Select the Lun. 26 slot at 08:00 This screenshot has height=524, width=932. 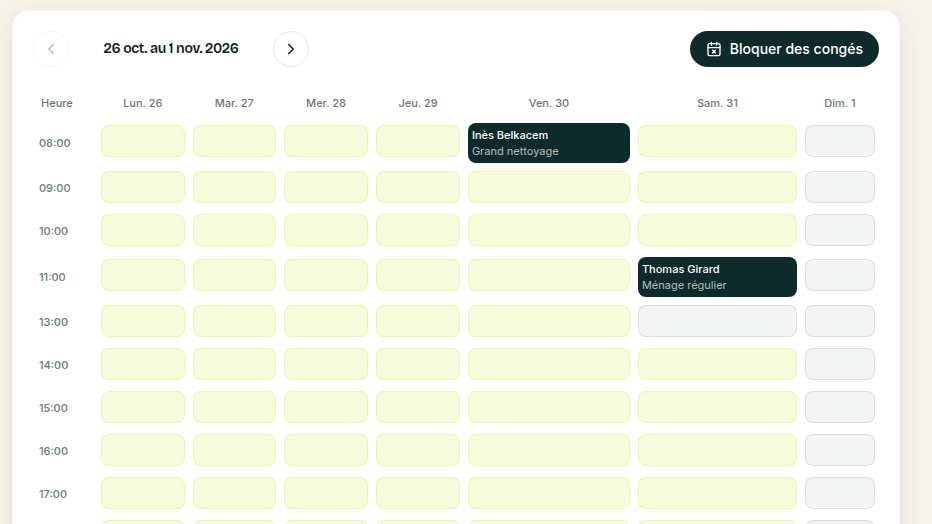pos(143,141)
